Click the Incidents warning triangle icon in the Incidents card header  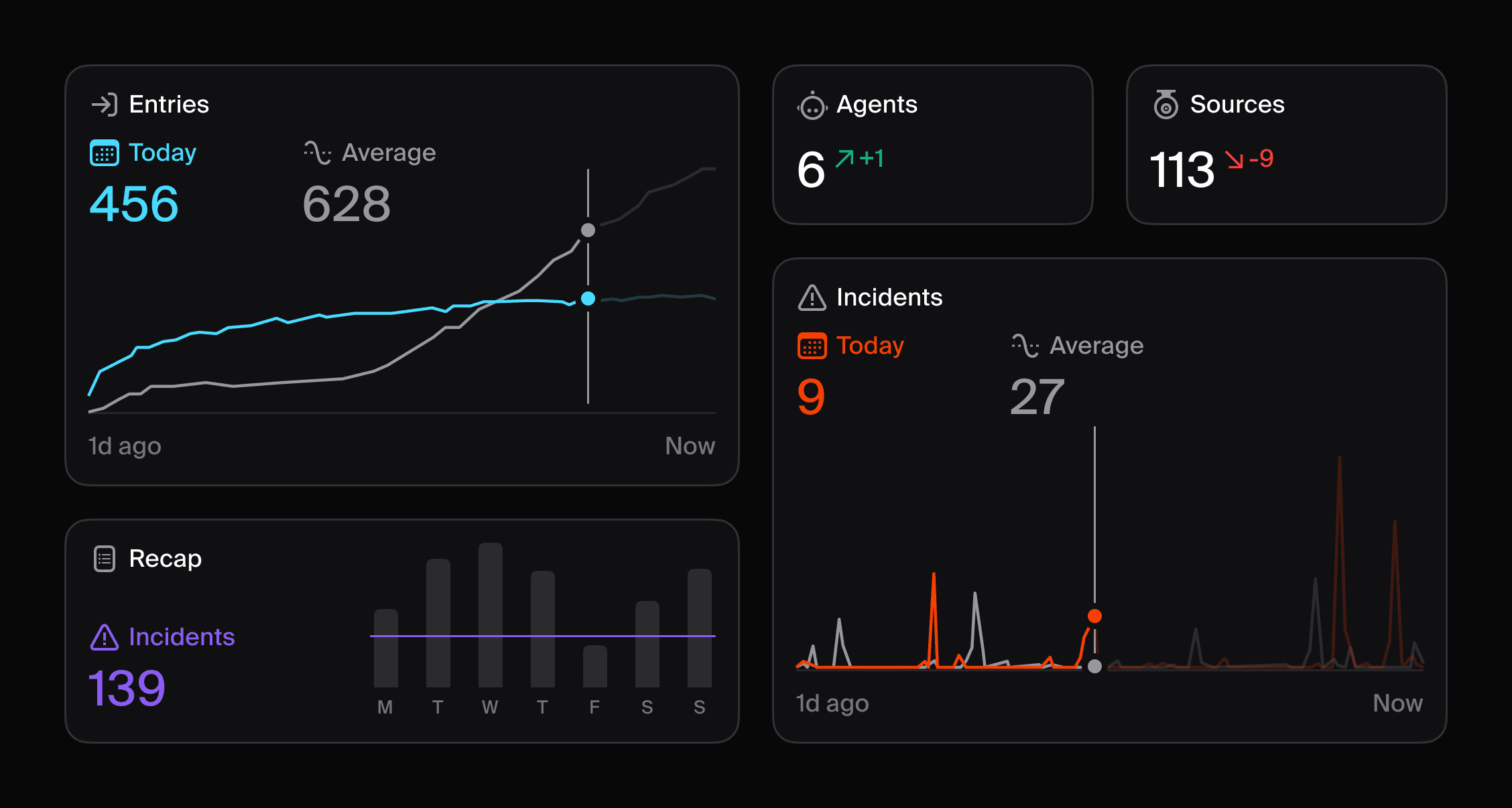point(812,297)
